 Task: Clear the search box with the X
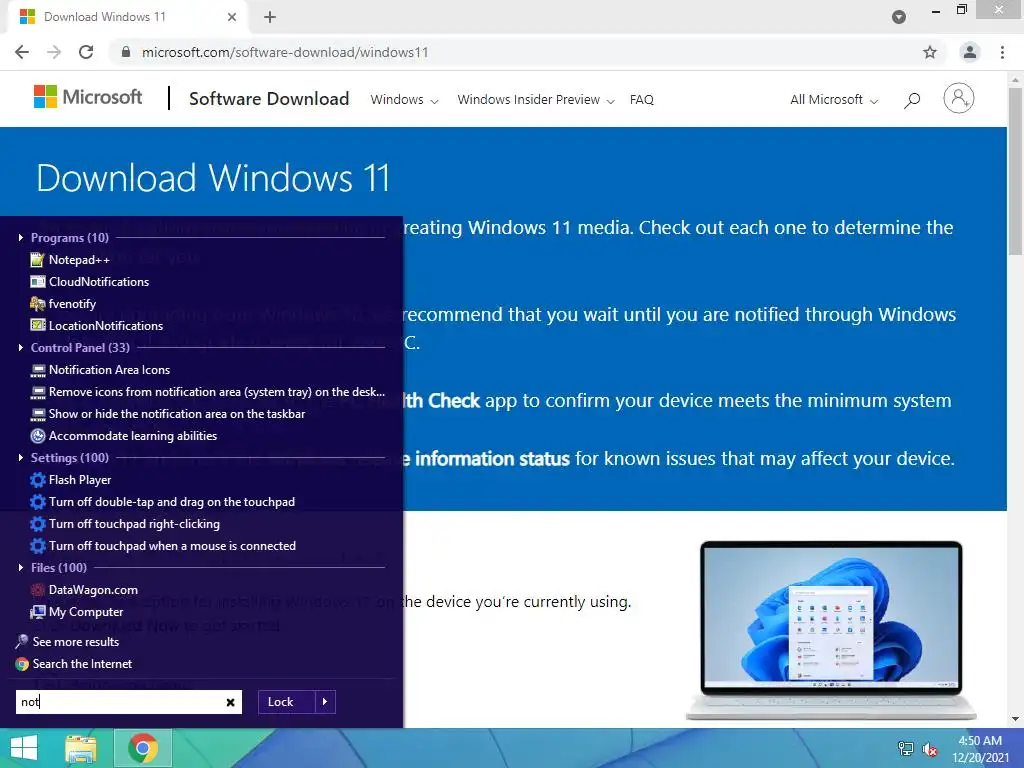(x=231, y=702)
